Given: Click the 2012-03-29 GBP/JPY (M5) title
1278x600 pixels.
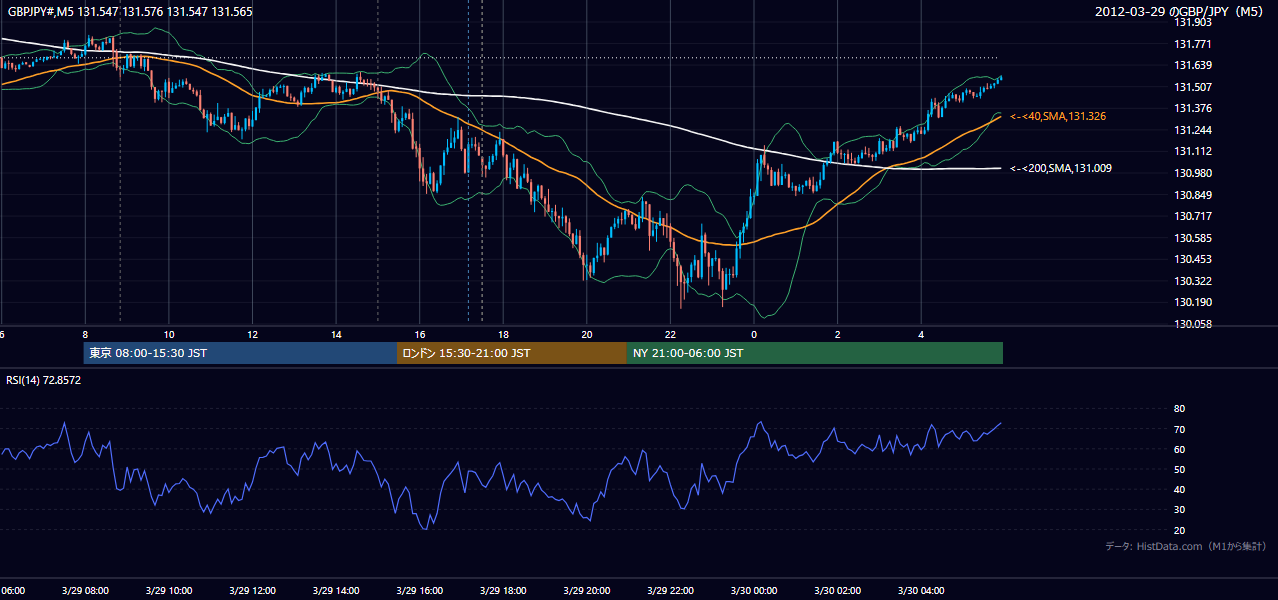Looking at the screenshot, I should click(x=1181, y=12).
